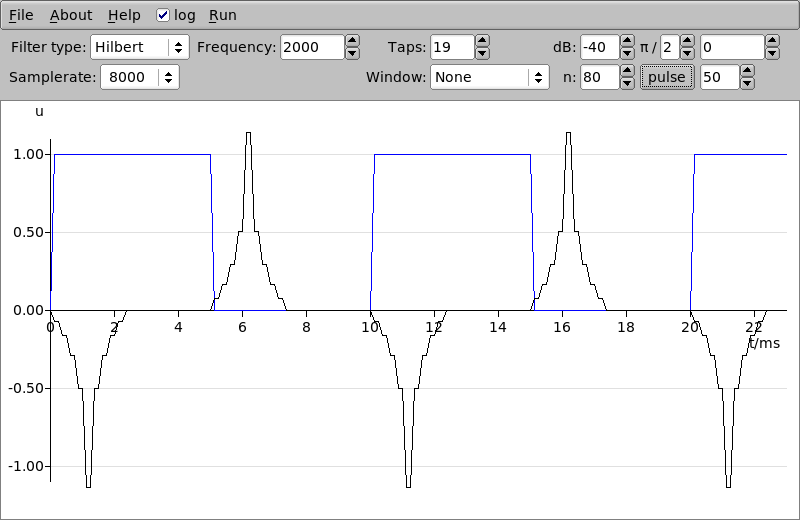Image resolution: width=800 pixels, height=520 pixels.
Task: Open the File menu
Action: pyautogui.click(x=21, y=15)
